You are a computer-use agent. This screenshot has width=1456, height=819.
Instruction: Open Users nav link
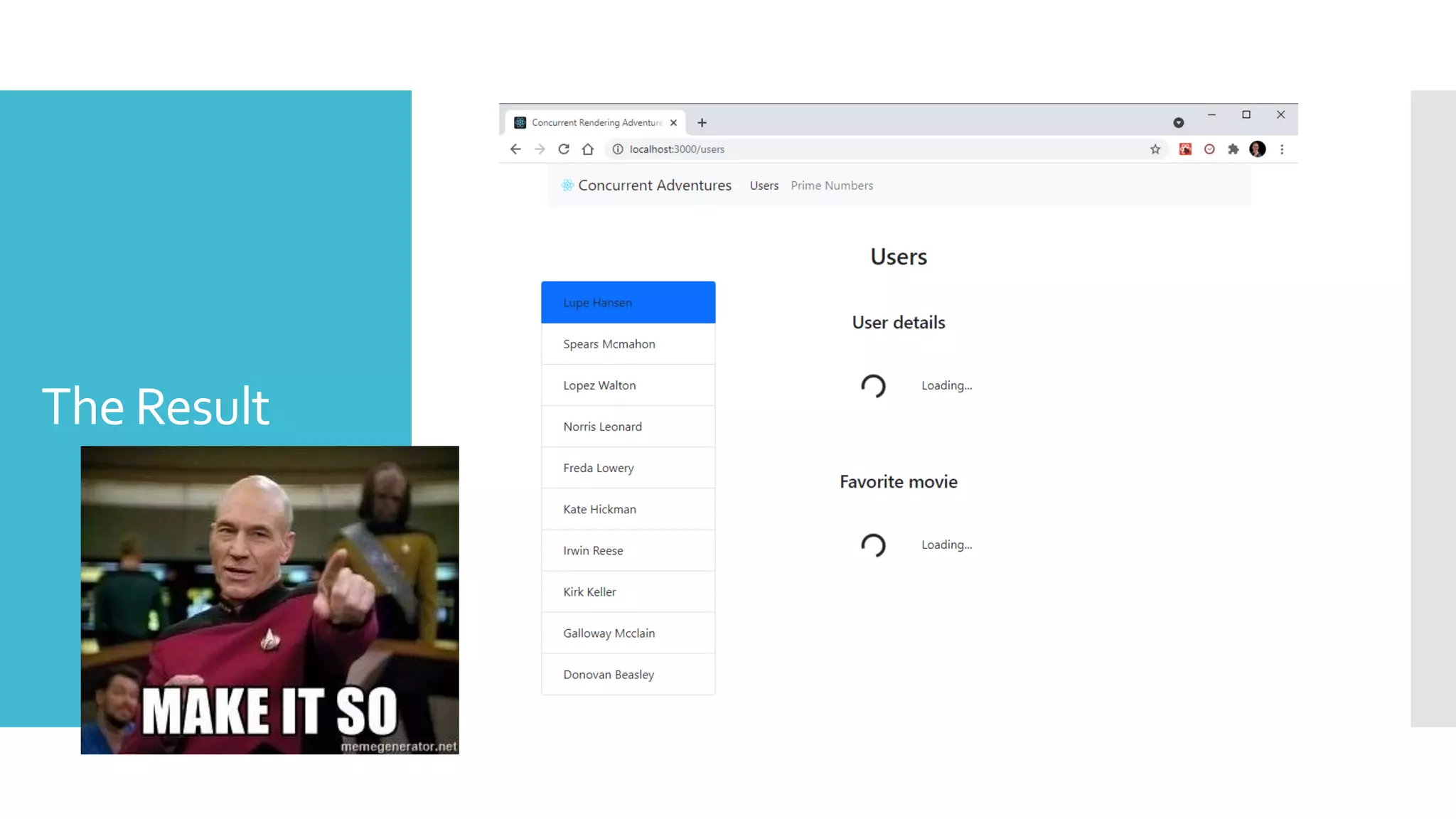pyautogui.click(x=764, y=186)
